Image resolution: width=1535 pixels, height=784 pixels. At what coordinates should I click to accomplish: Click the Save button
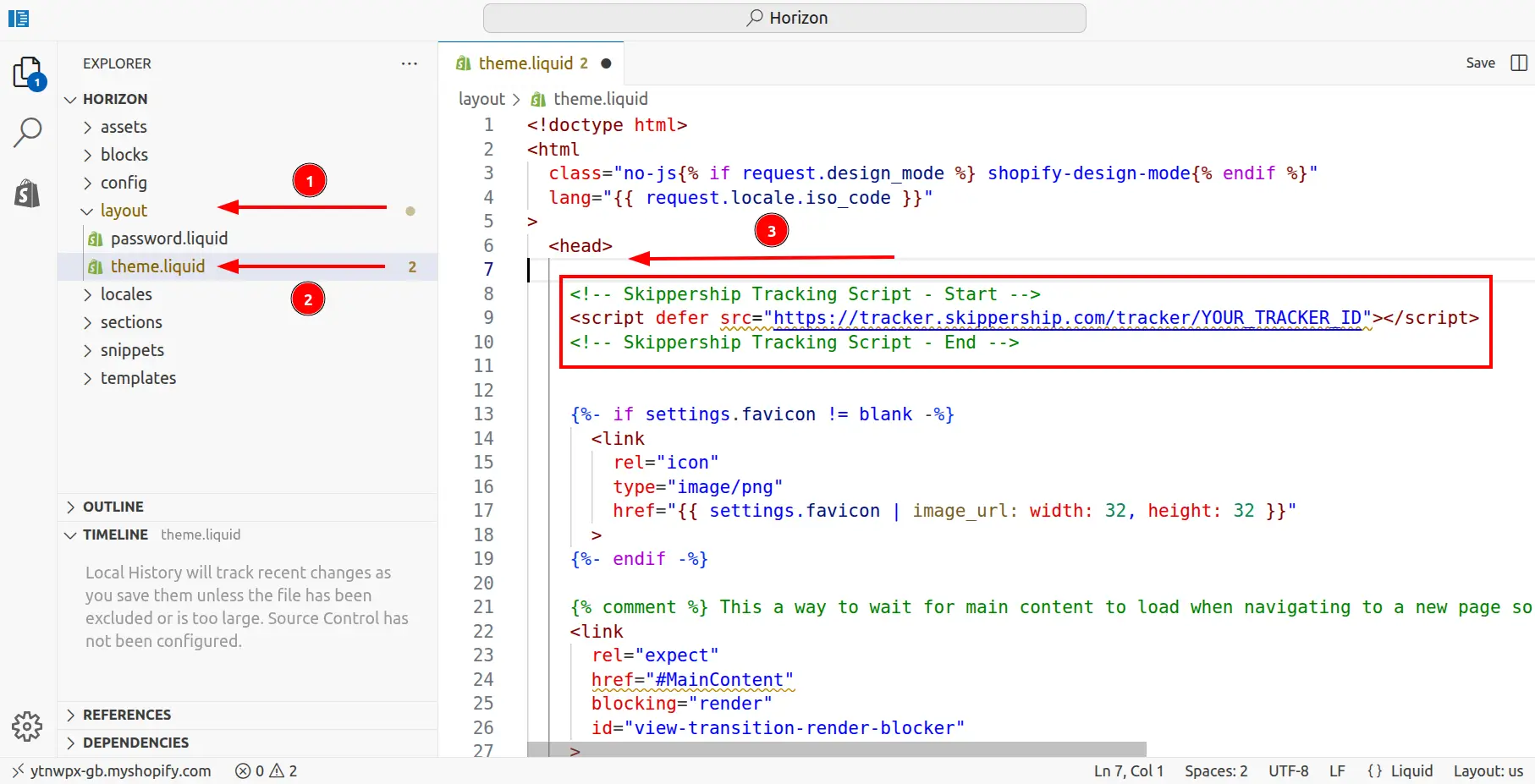1480,63
